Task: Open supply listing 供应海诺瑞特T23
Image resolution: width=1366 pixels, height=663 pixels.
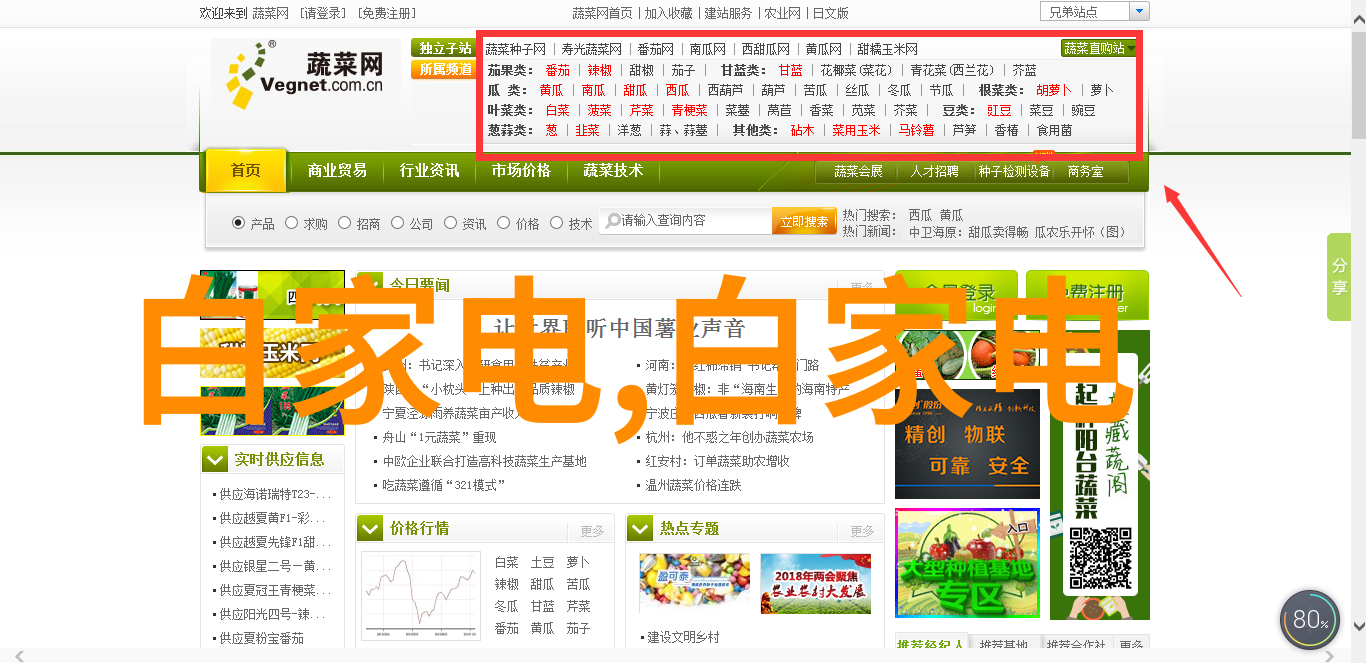Action: (275, 494)
